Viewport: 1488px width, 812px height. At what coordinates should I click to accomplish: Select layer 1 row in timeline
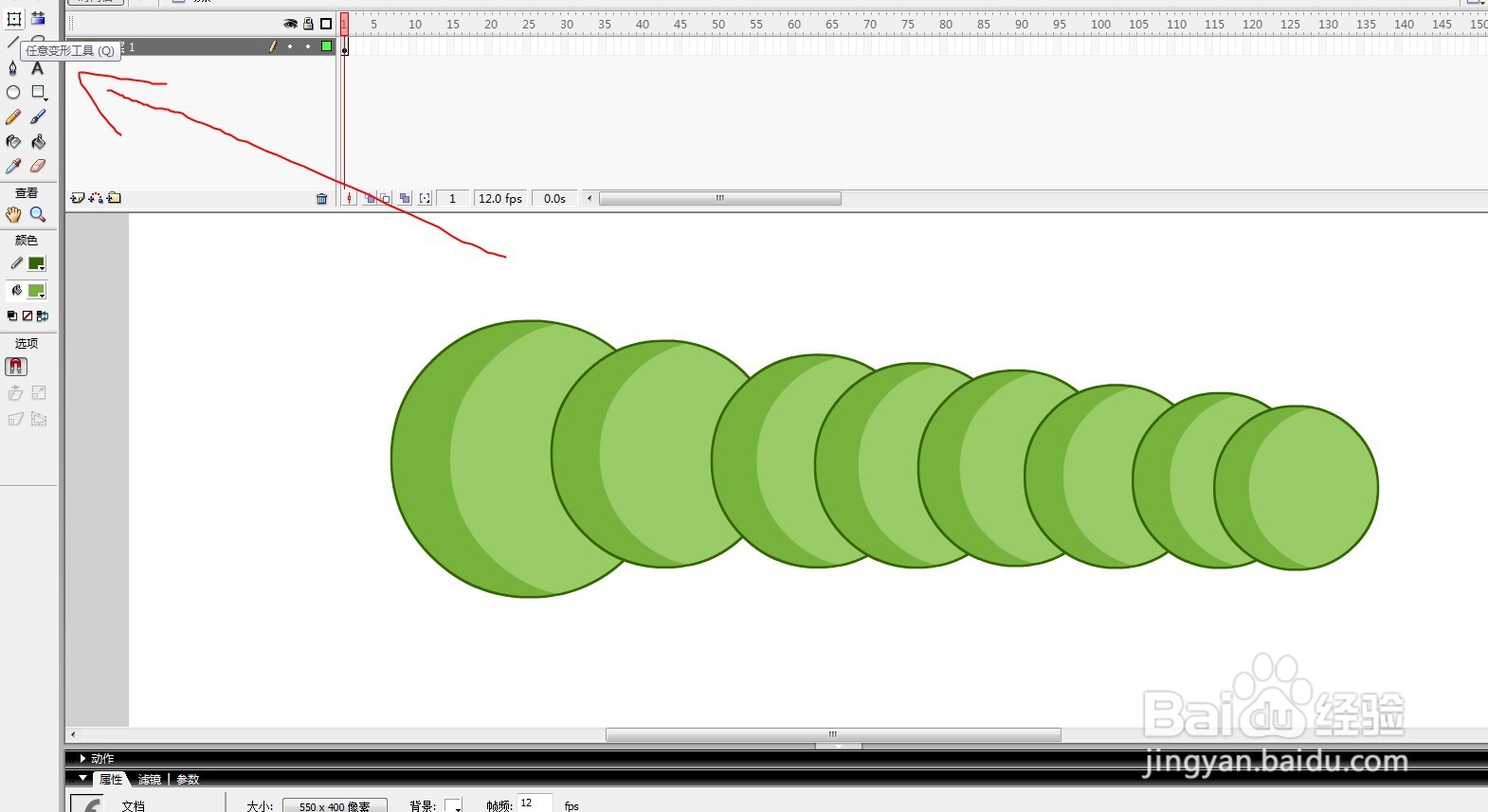[x=201, y=46]
